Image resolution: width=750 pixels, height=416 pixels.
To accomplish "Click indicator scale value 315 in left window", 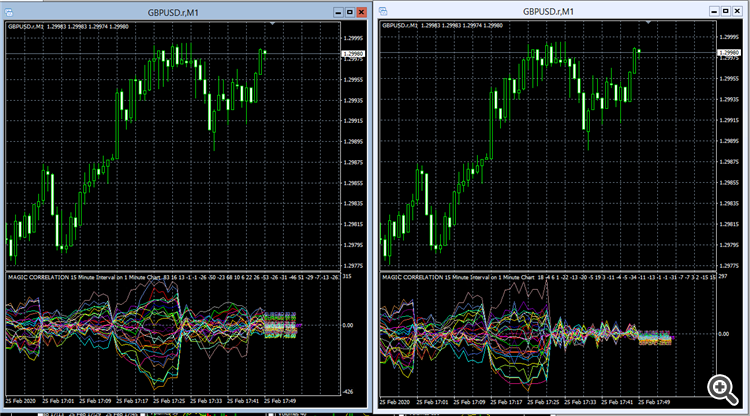I will [347, 277].
